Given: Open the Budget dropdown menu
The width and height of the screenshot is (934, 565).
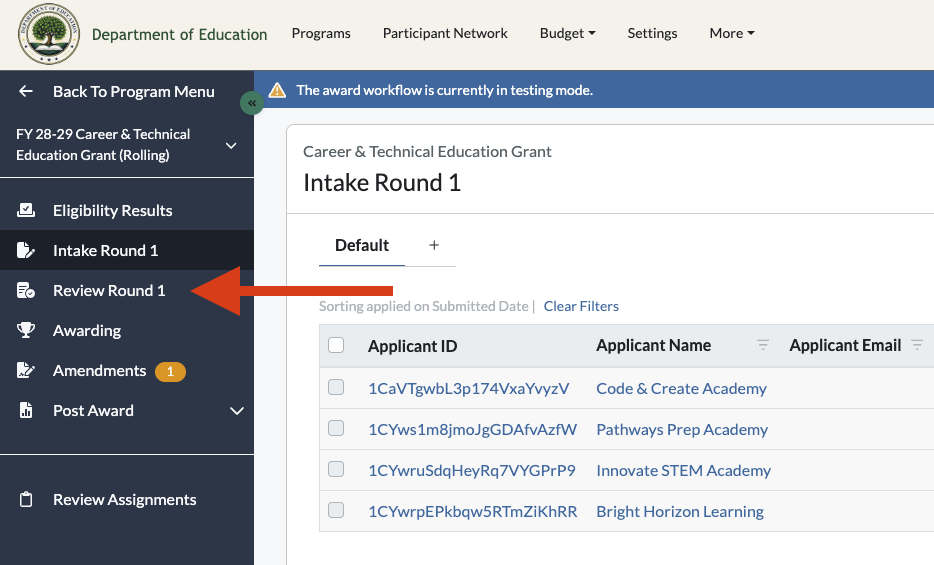Looking at the screenshot, I should tap(567, 33).
